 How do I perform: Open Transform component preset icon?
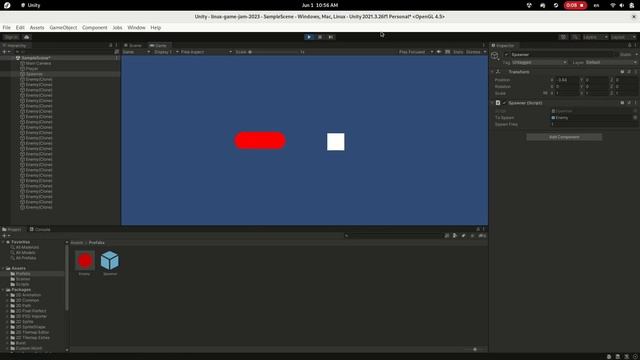629,72
